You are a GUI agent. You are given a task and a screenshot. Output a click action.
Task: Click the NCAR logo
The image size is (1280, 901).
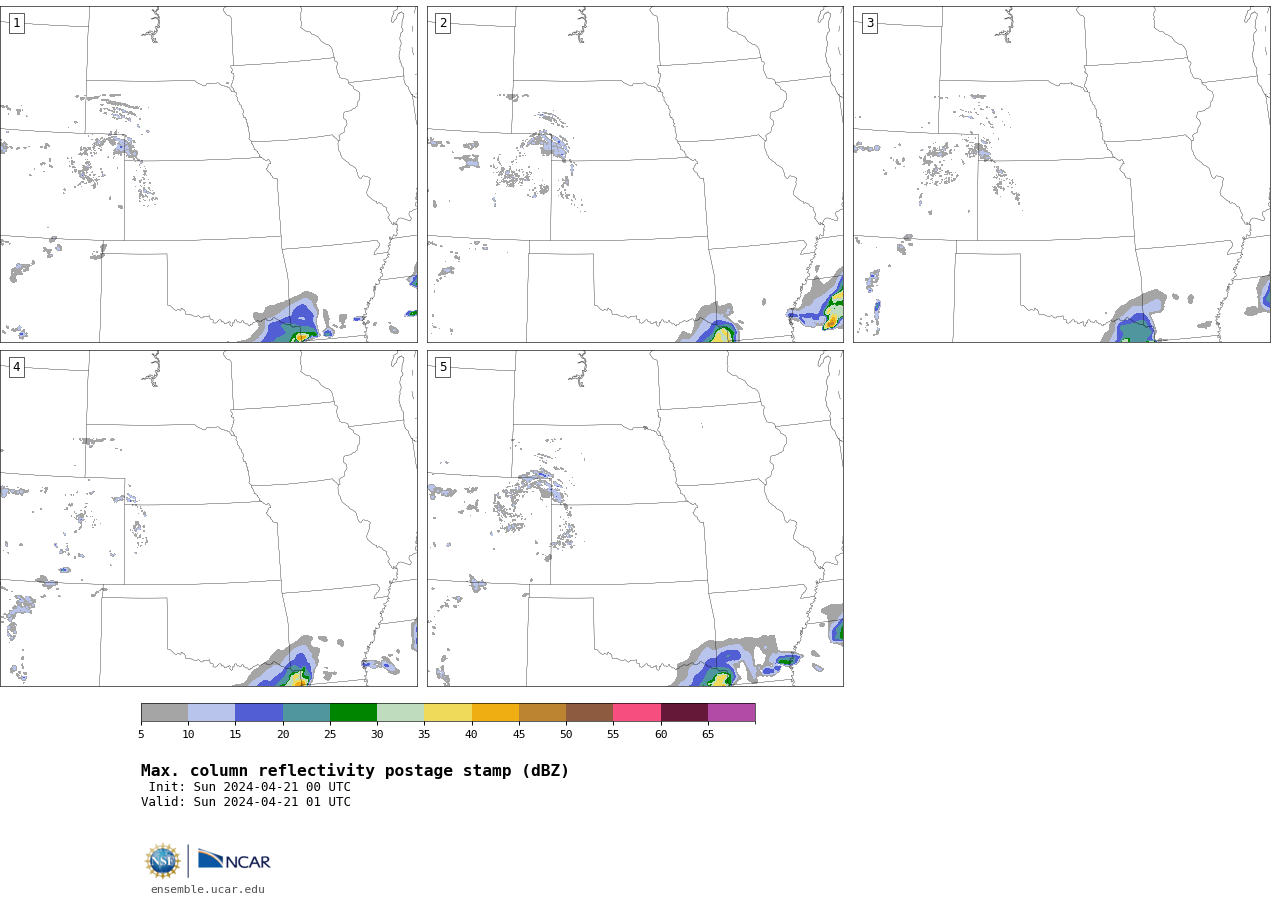234,860
